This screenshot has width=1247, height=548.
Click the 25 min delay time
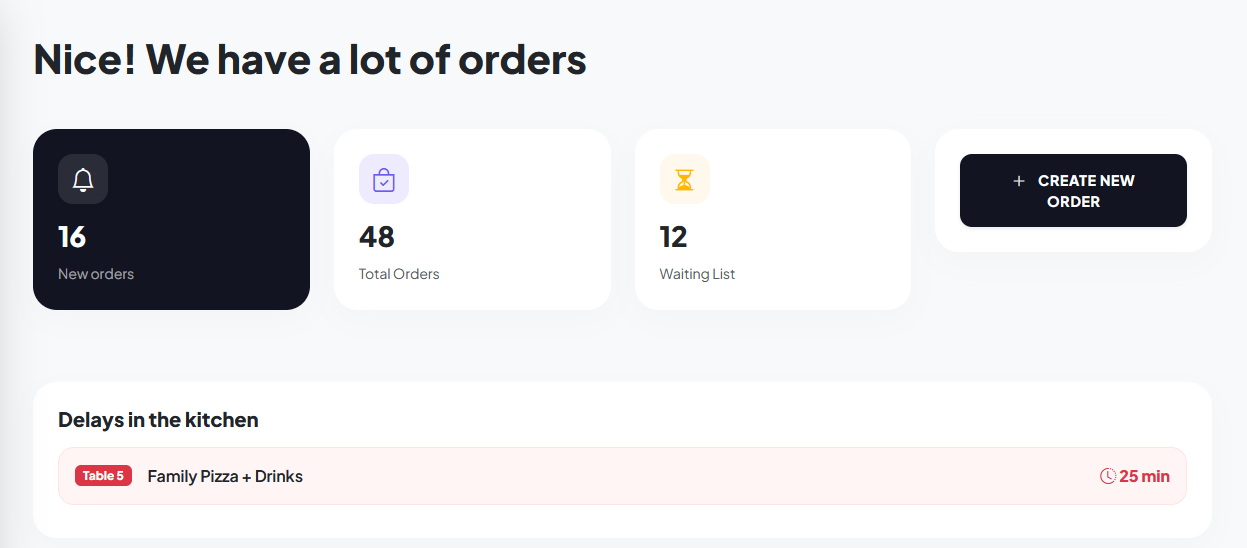point(1144,476)
